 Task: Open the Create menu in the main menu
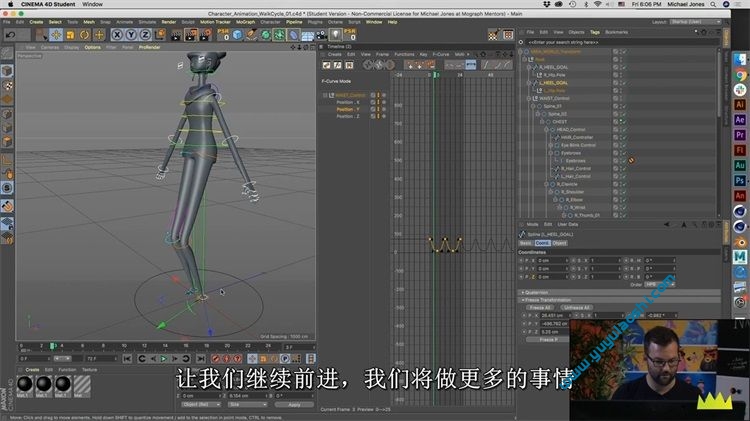coord(36,22)
